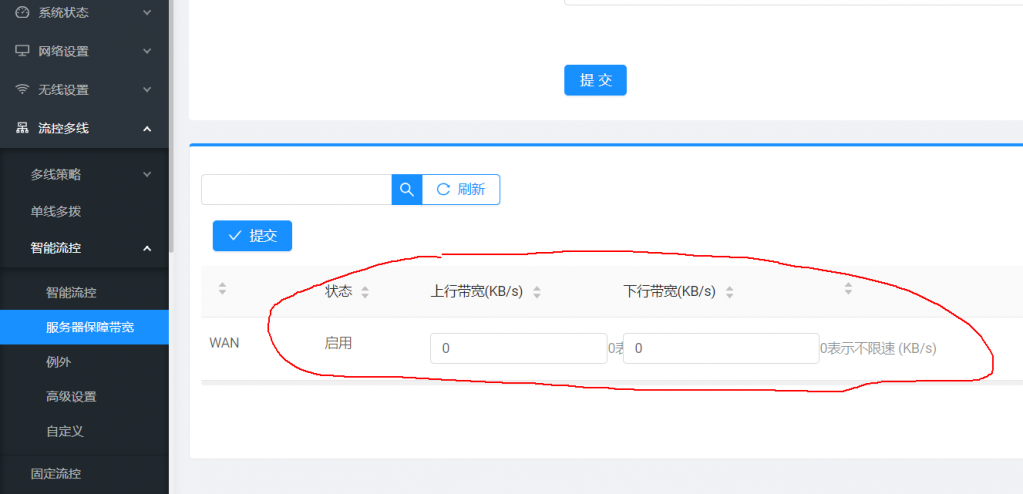Click the WAN upstream bandwidth field
This screenshot has width=1023, height=494.
(x=519, y=348)
